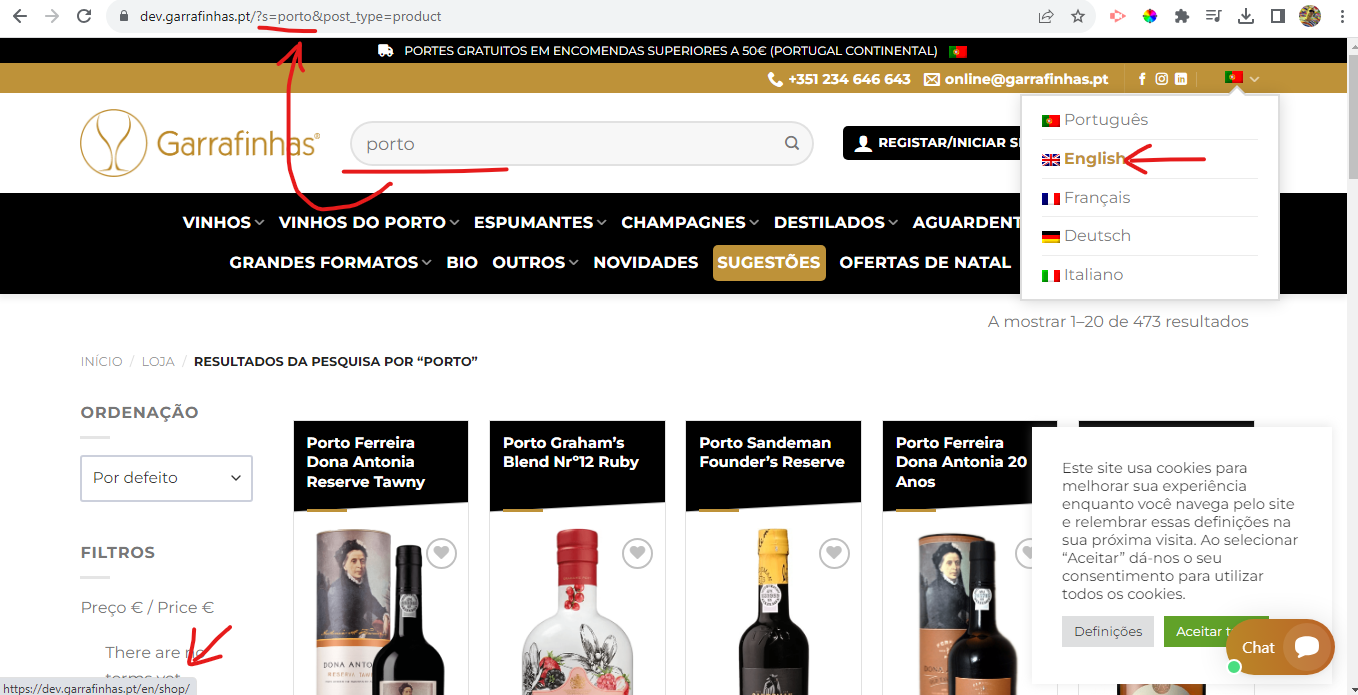The height and width of the screenshot is (695, 1358).
Task: Go to Início in the breadcrumb
Action: click(102, 361)
